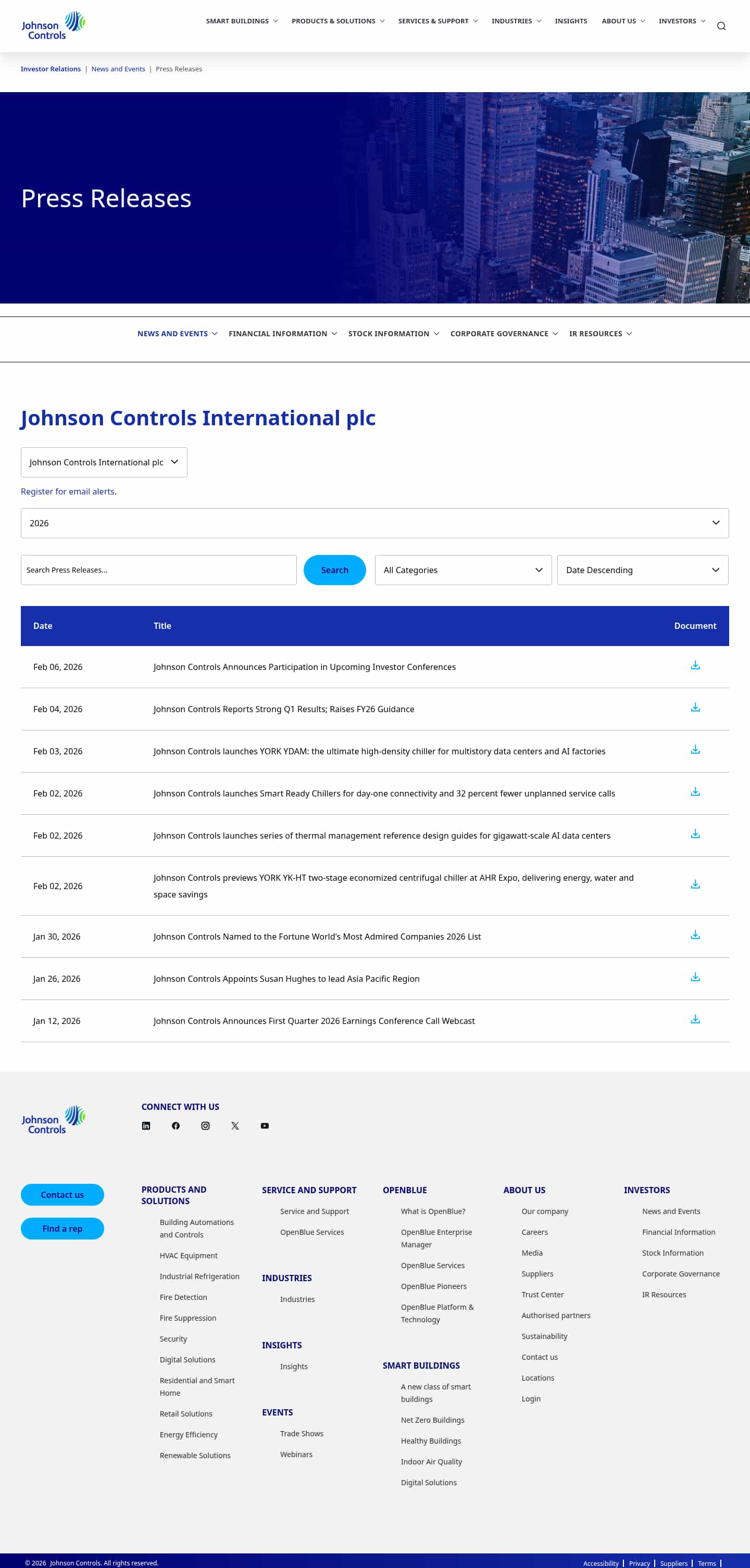Open the Corporate Governance IR submenu
Viewport: 750px width, 1568px height.
[x=504, y=334]
